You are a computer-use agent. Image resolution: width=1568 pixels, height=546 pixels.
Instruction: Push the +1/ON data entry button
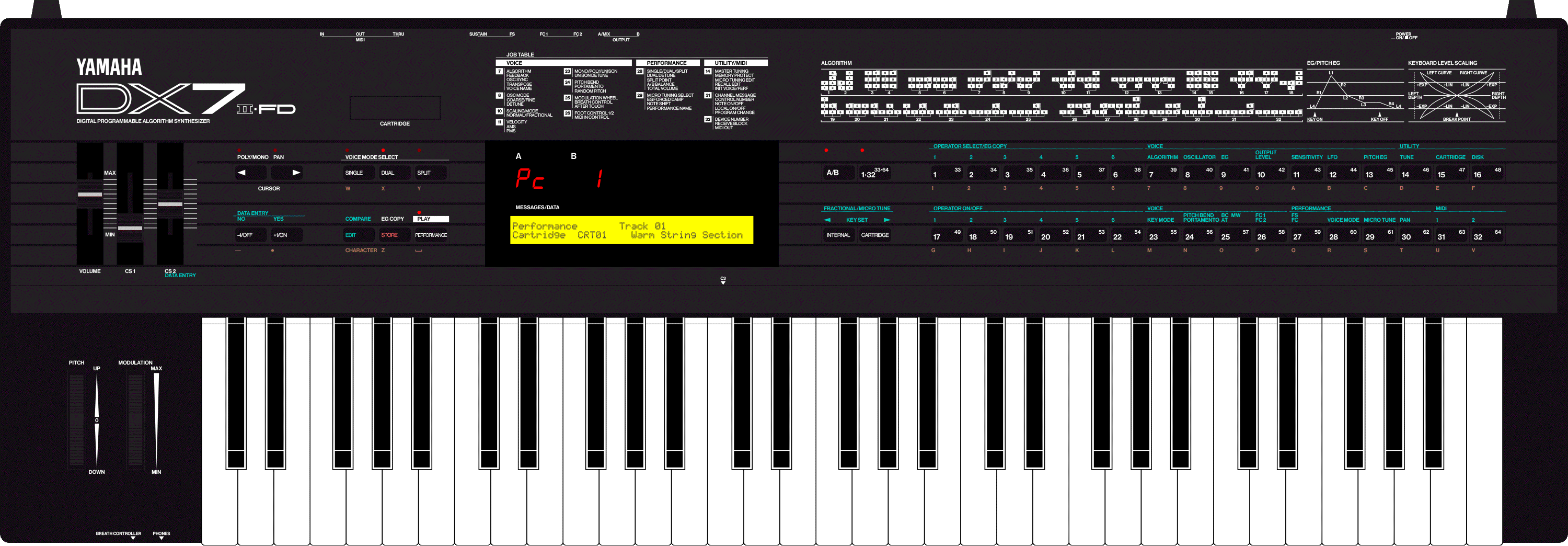point(287,235)
